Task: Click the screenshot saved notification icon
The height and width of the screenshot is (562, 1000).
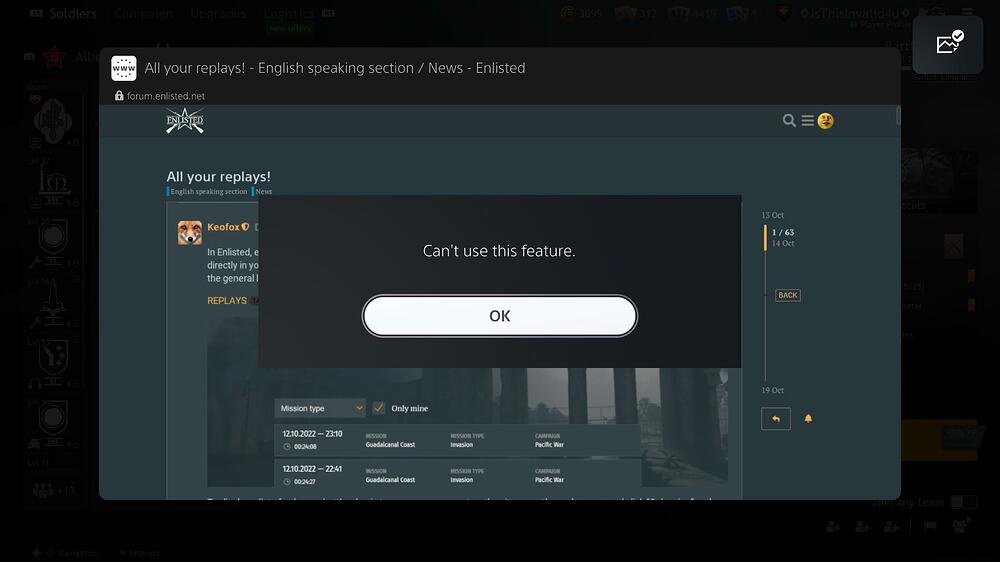Action: pyautogui.click(x=949, y=44)
